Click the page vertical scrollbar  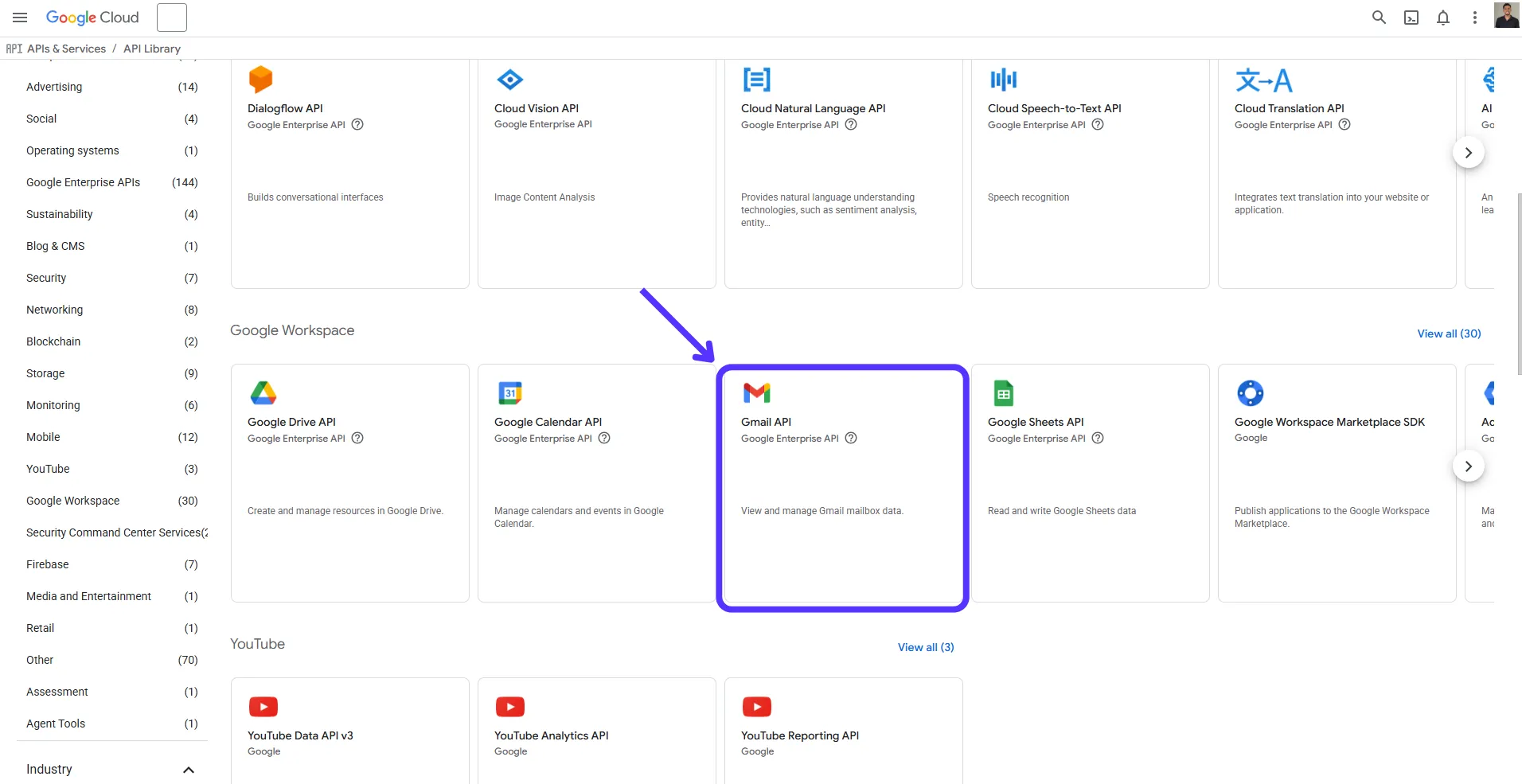(x=1519, y=284)
